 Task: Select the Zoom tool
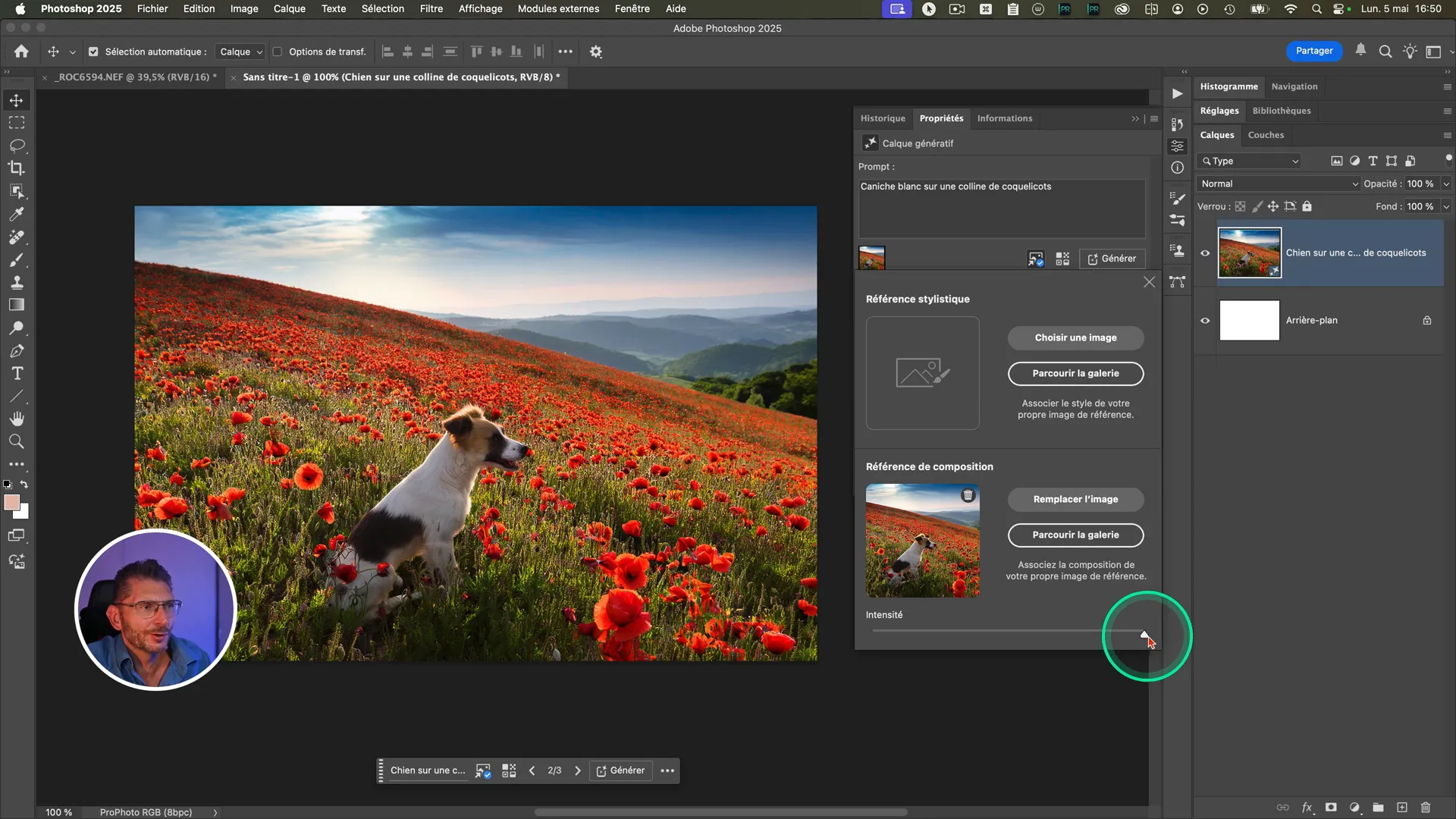pyautogui.click(x=16, y=441)
